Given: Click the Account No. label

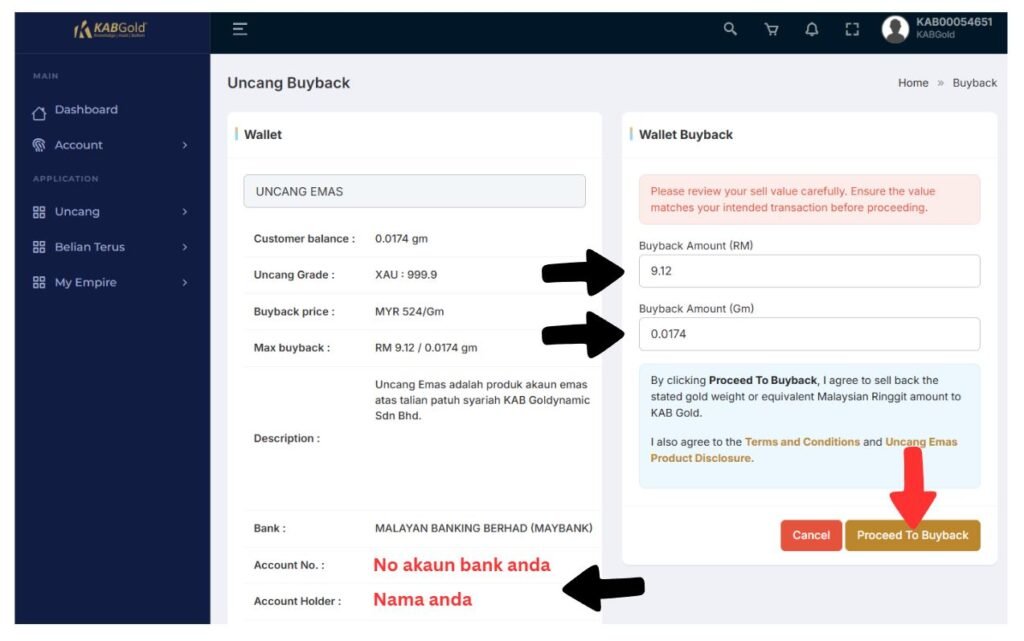Looking at the screenshot, I should pos(289,565).
